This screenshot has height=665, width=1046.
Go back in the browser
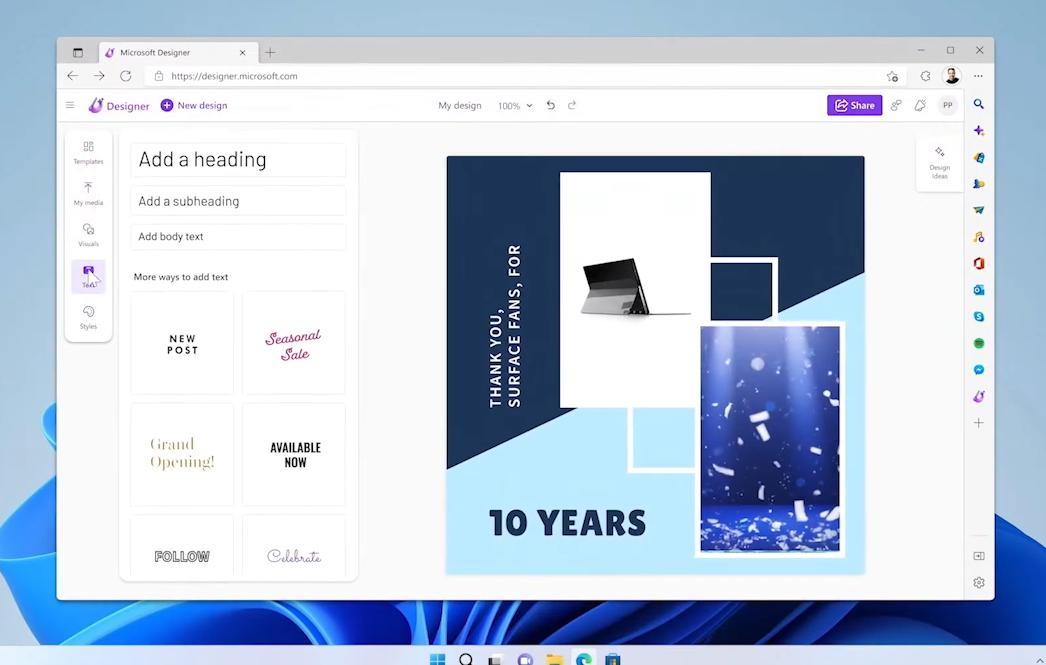(x=73, y=76)
